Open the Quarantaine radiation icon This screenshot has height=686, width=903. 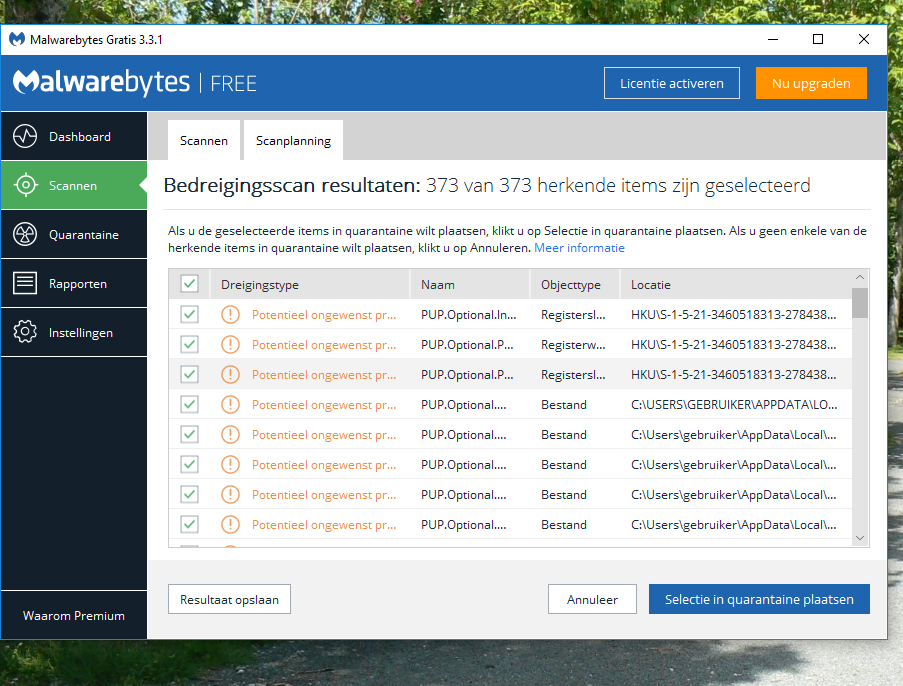click(25, 234)
